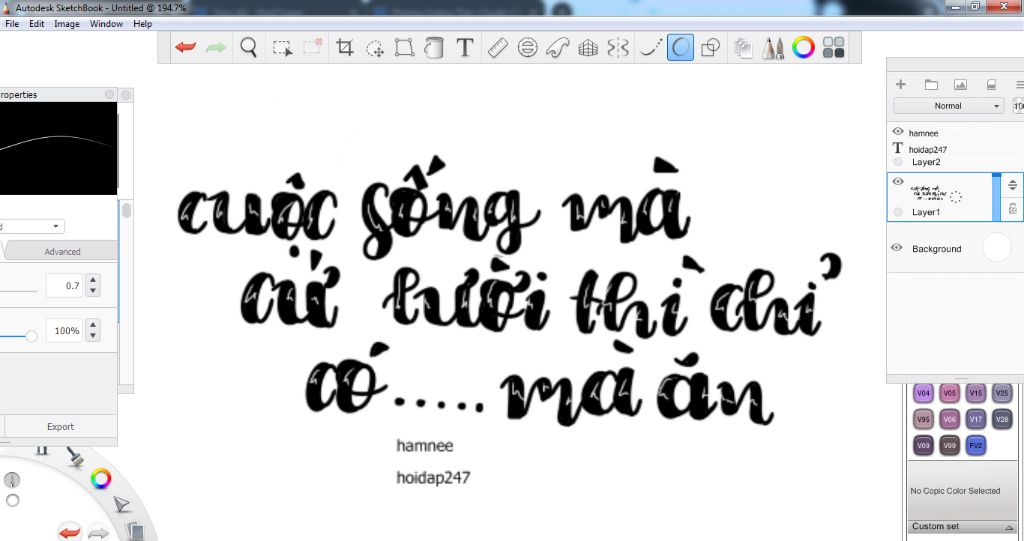1024x541 pixels.
Task: Activate the French Curve tool
Action: click(x=558, y=47)
